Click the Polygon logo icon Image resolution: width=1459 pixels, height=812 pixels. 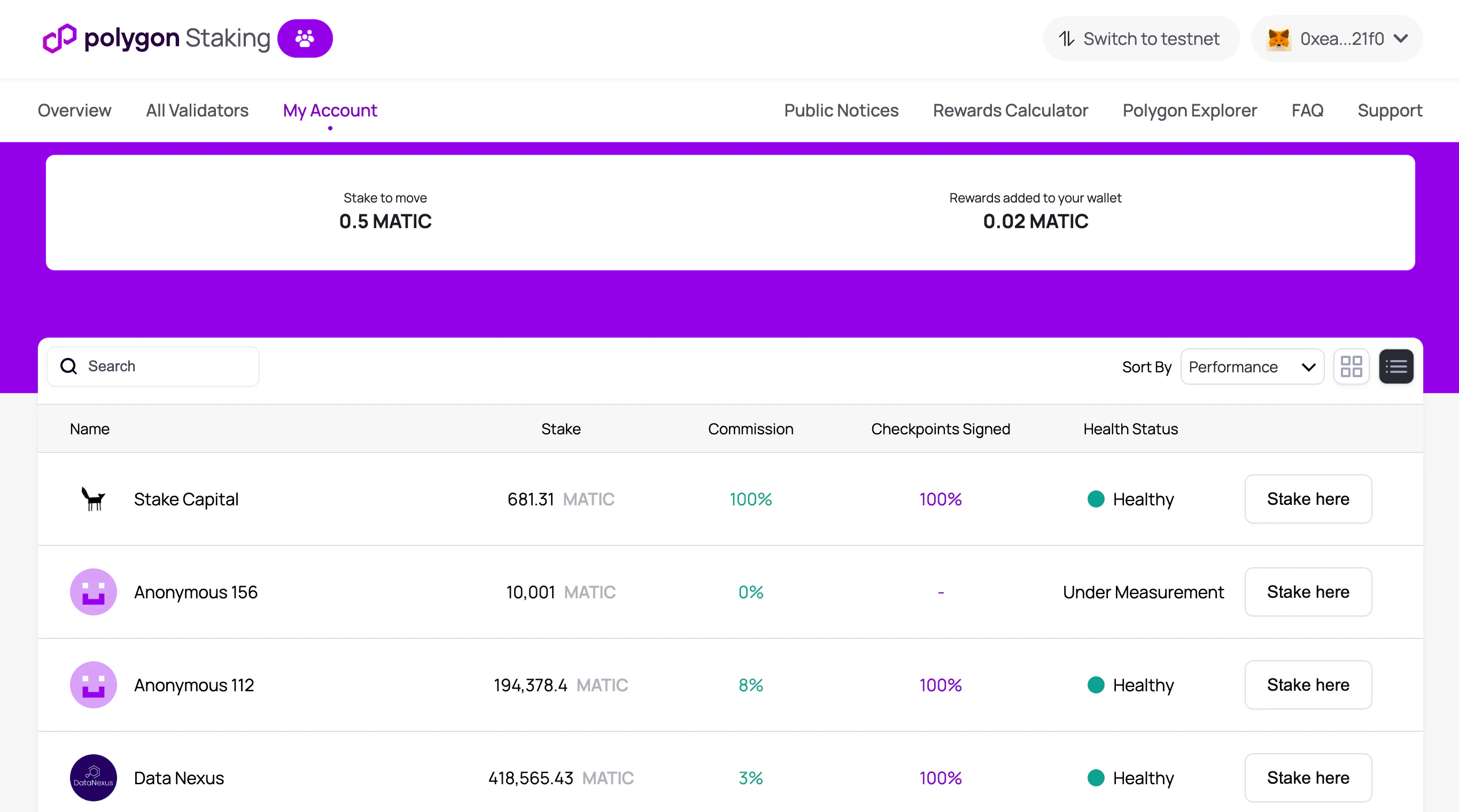point(59,38)
